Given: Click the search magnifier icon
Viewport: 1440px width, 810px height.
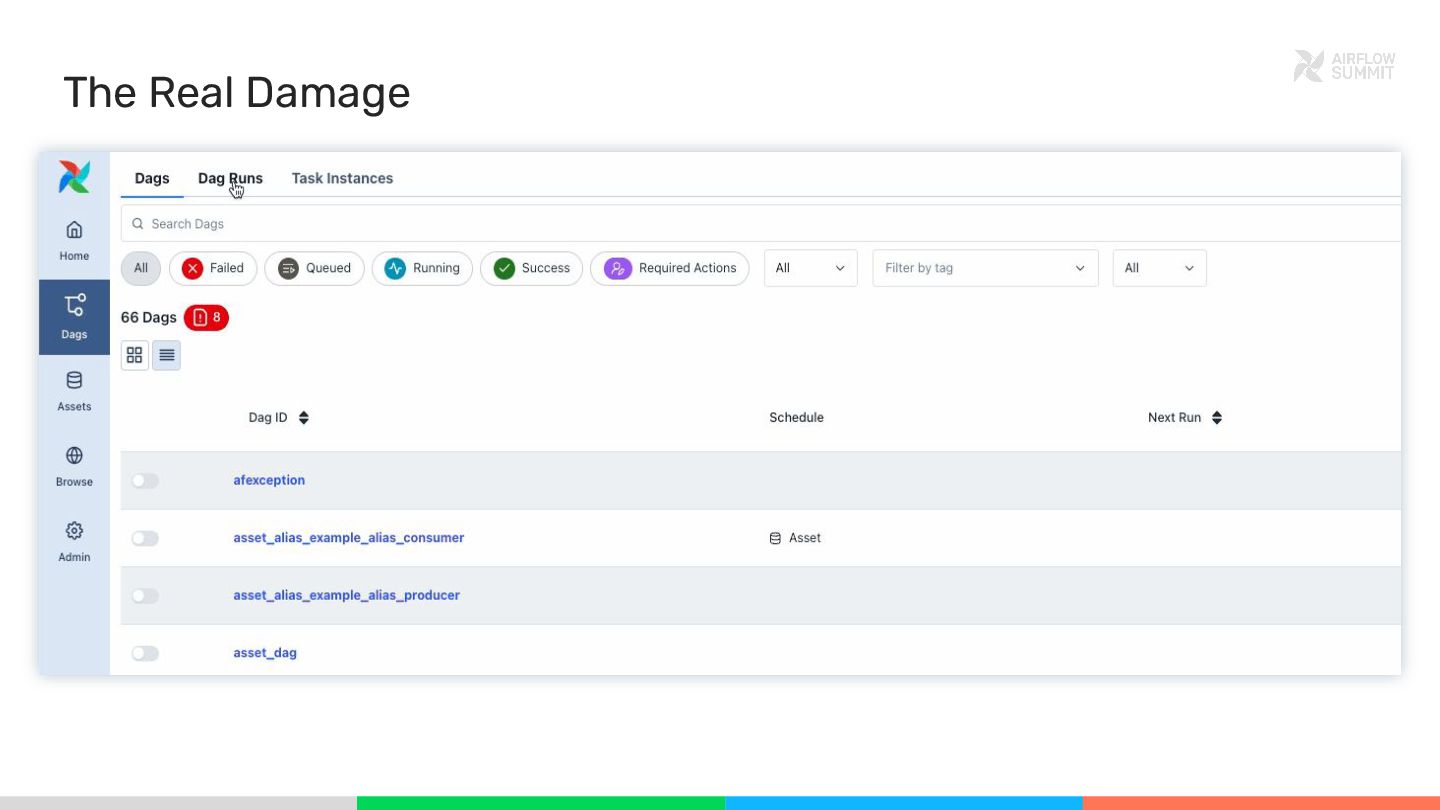Looking at the screenshot, I should point(138,224).
